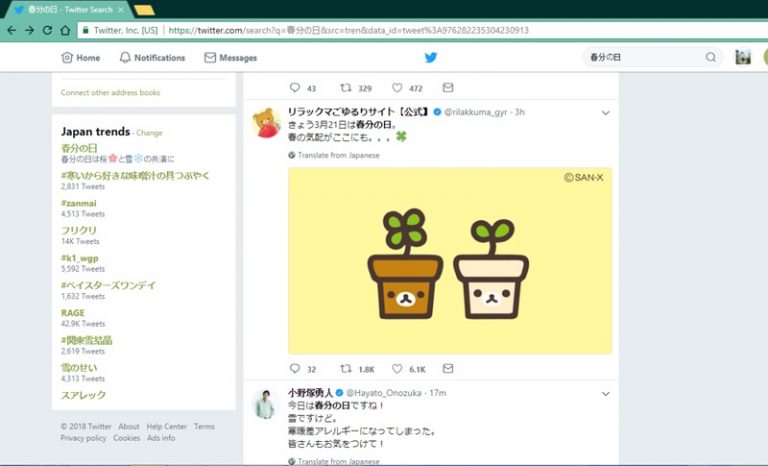Click the verified badge next to リラックマごゆるりサイト
The width and height of the screenshot is (768, 466).
[437, 112]
